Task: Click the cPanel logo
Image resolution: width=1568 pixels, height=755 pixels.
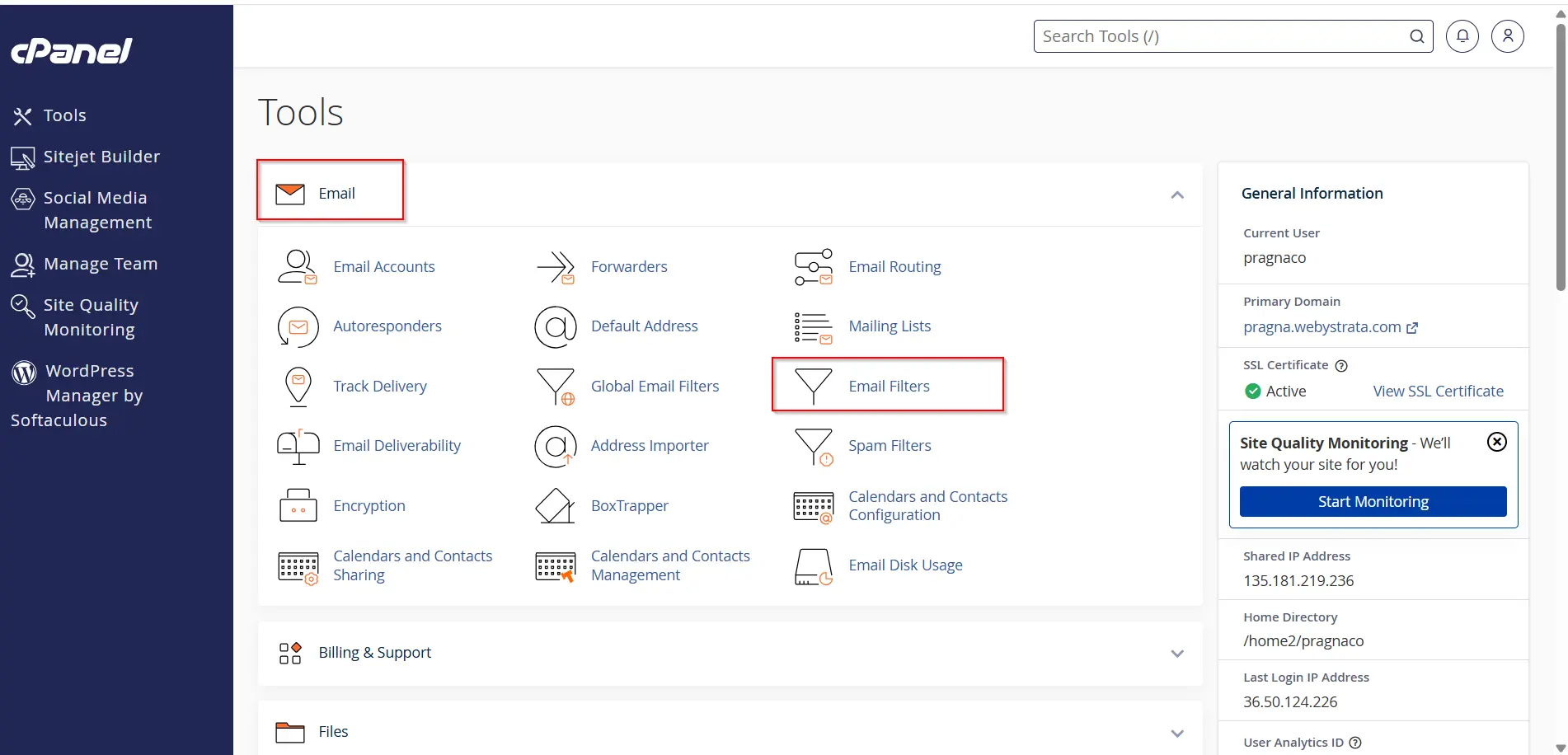Action: coord(72,51)
